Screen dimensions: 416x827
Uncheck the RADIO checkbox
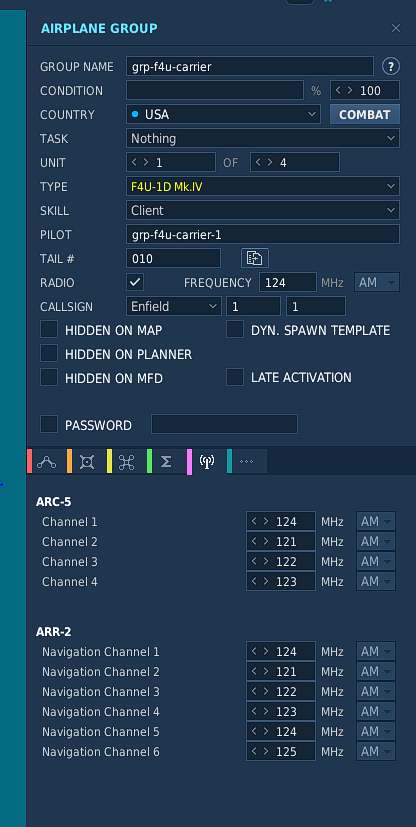(x=135, y=282)
